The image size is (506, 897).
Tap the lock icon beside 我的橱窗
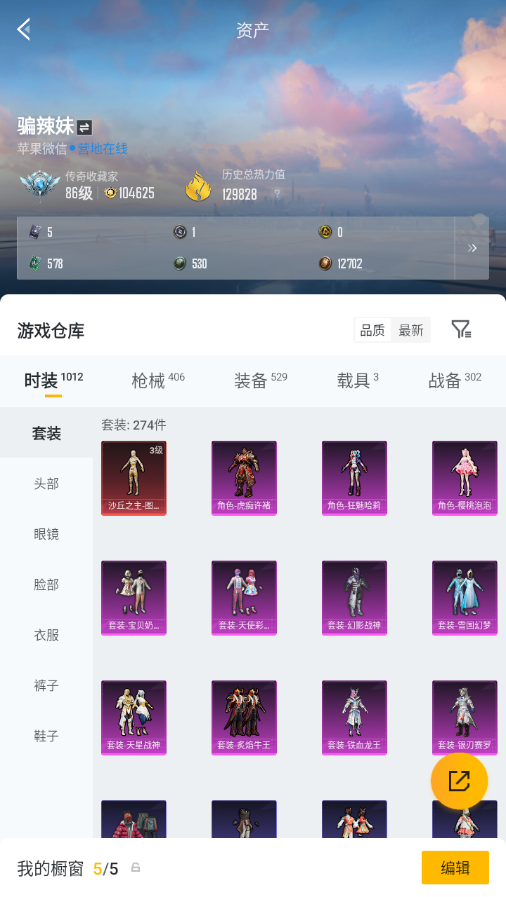point(136,868)
